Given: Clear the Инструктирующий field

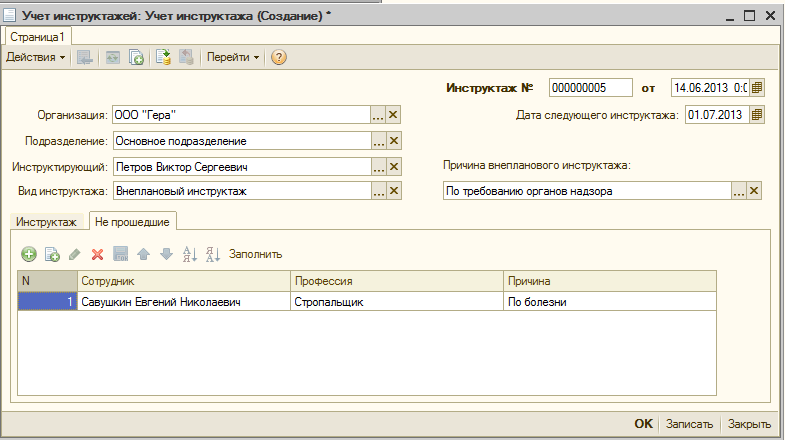Looking at the screenshot, I should (394, 167).
